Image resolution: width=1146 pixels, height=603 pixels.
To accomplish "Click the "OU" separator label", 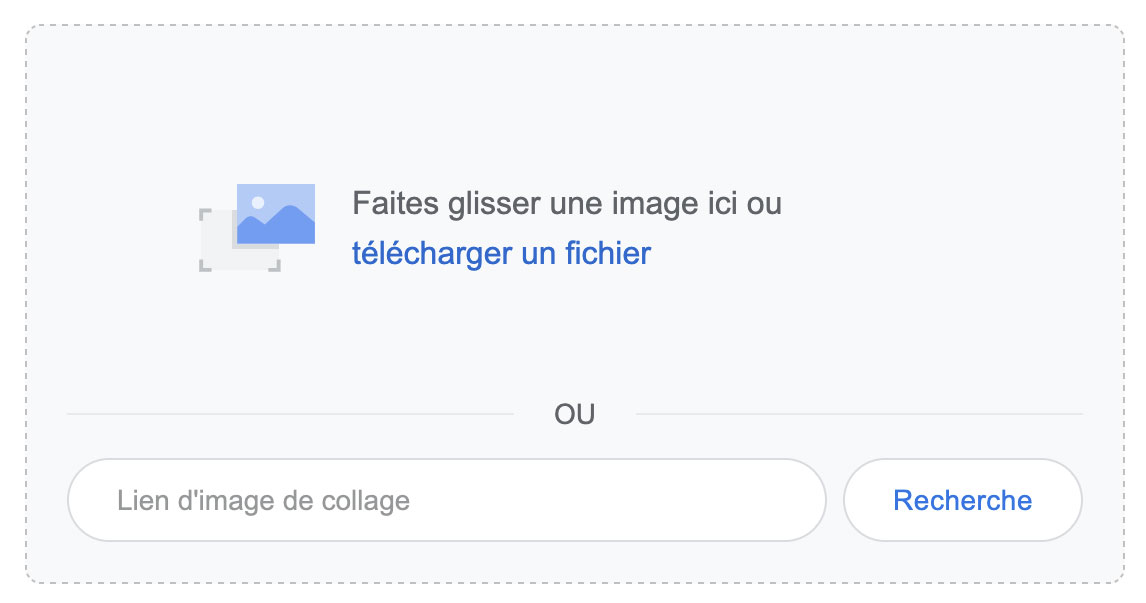I will pyautogui.click(x=575, y=414).
